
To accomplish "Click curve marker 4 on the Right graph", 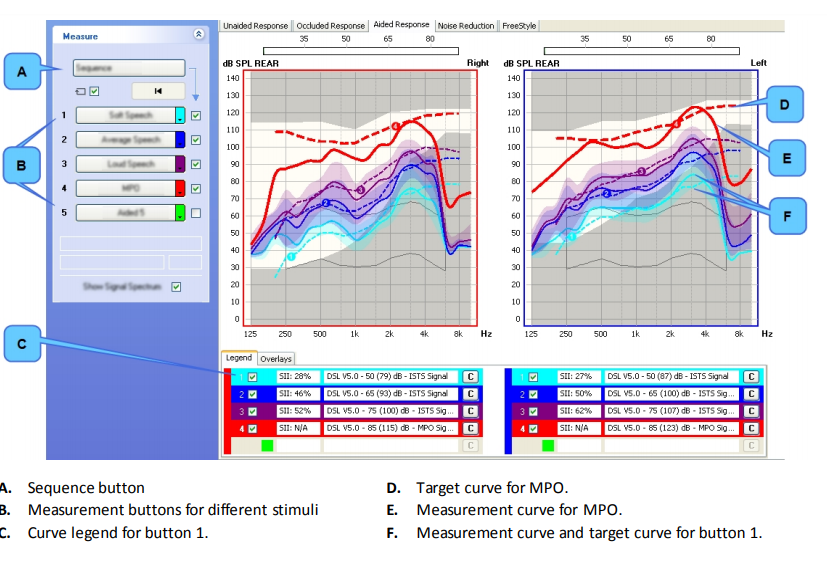I will click(396, 126).
